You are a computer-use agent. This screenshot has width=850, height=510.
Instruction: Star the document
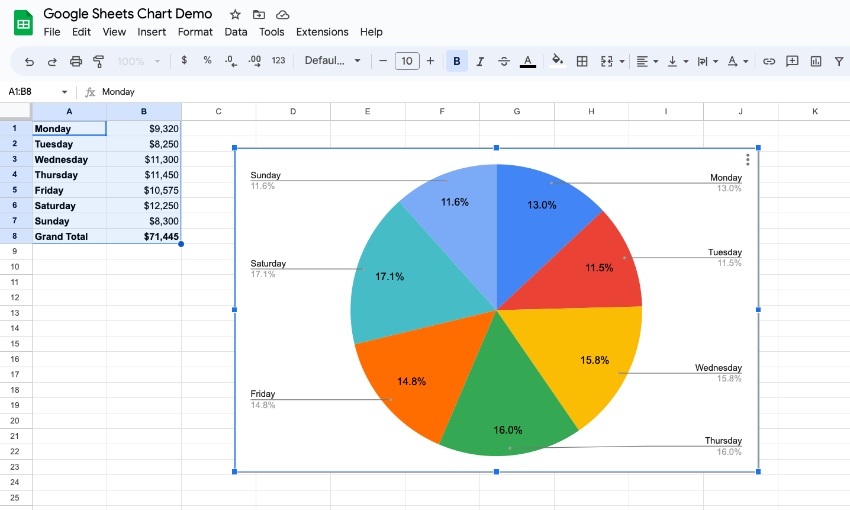235,15
